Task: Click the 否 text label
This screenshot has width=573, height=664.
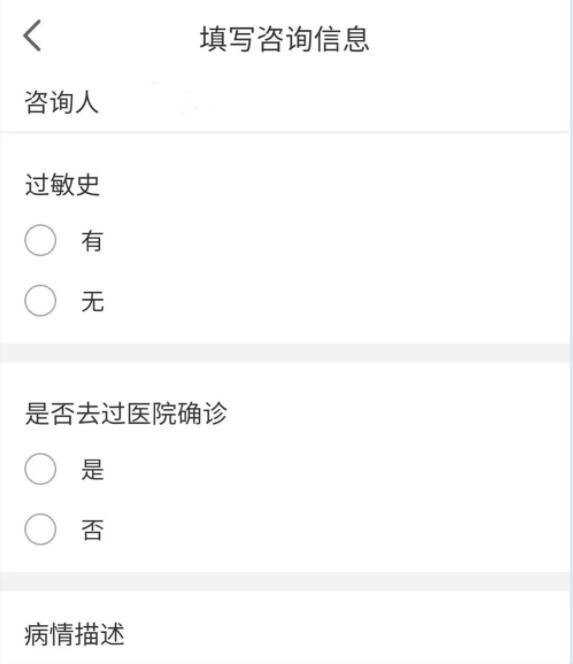Action: point(92,530)
